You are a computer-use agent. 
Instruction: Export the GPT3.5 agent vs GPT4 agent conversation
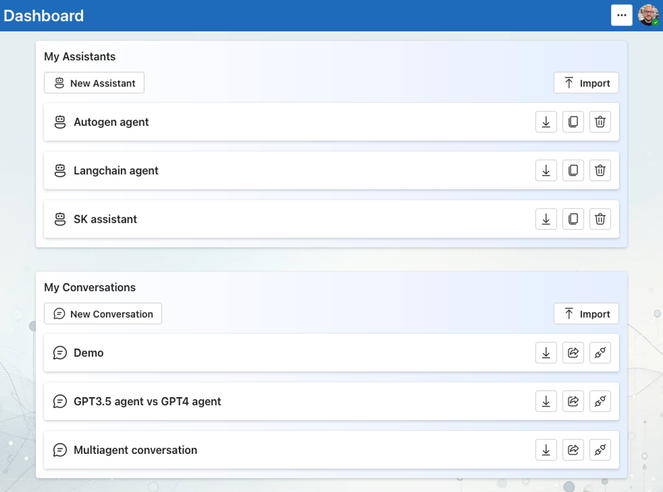pyautogui.click(x=546, y=401)
